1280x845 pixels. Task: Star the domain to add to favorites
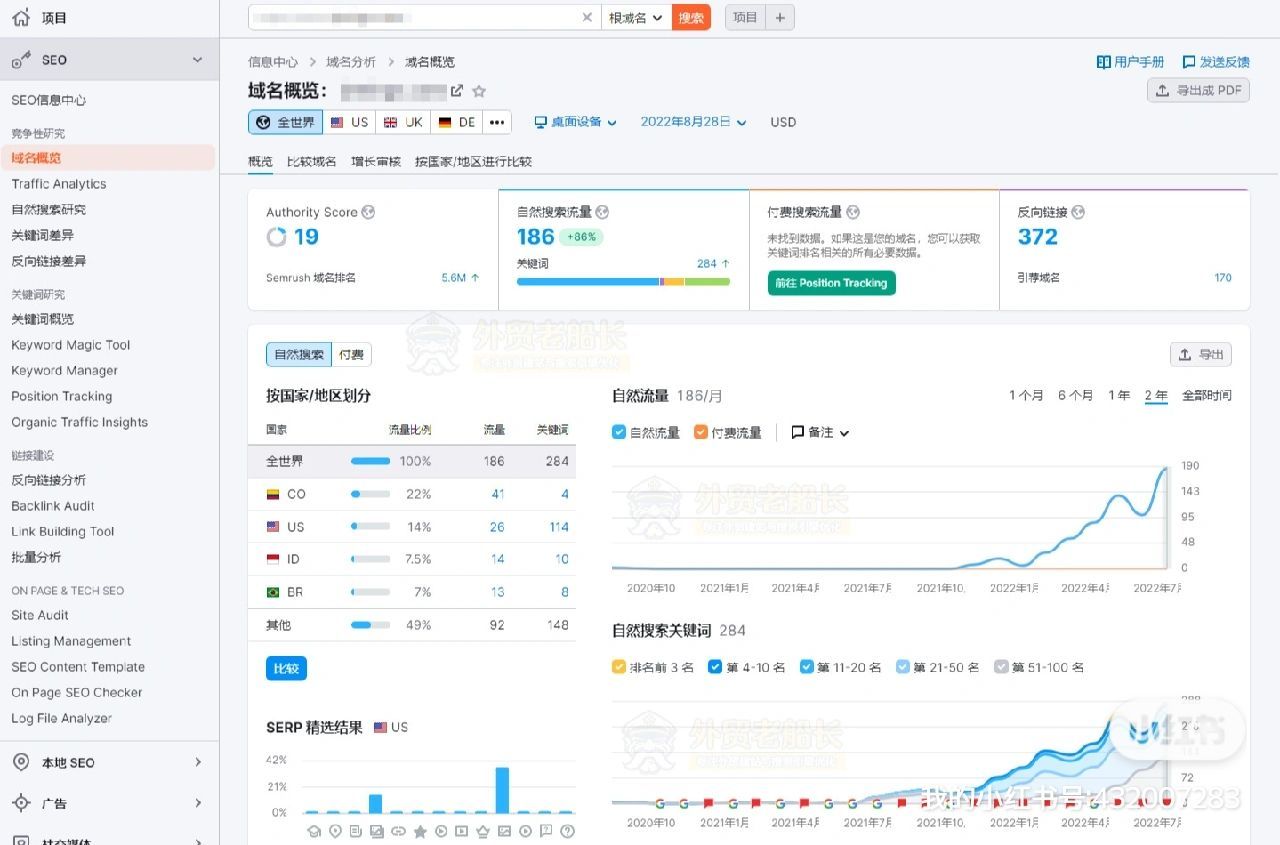(478, 91)
